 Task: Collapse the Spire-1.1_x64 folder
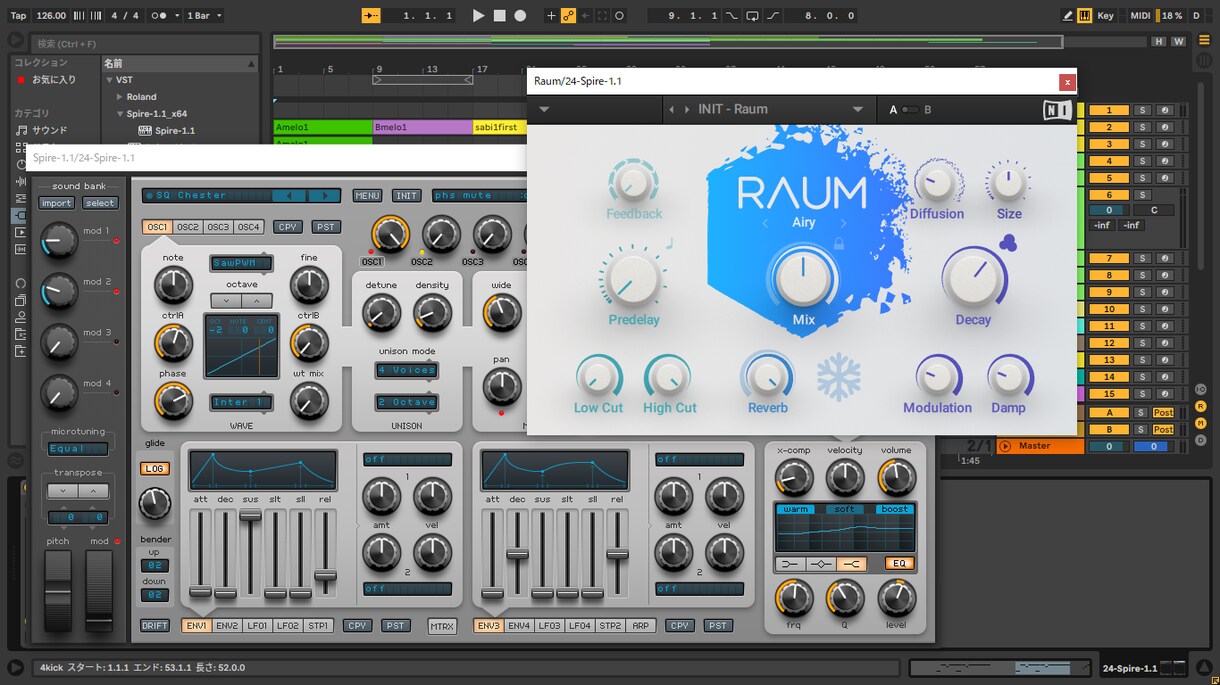[x=120, y=114]
